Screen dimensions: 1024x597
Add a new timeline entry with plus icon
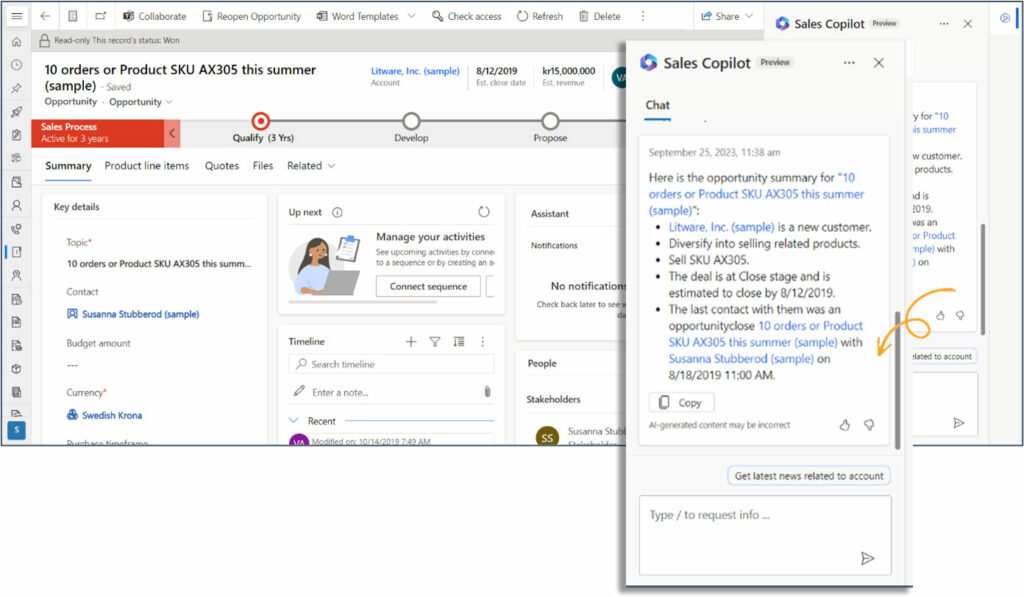coord(411,342)
